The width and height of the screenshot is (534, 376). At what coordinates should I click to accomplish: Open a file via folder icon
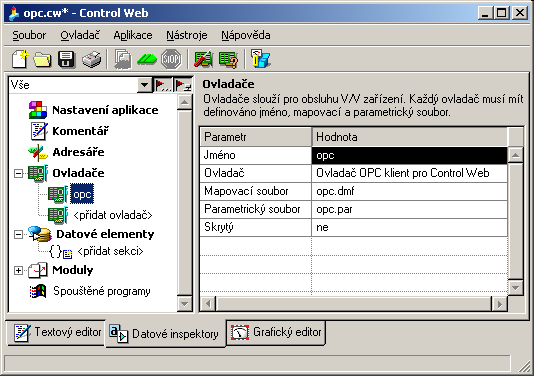coord(42,59)
